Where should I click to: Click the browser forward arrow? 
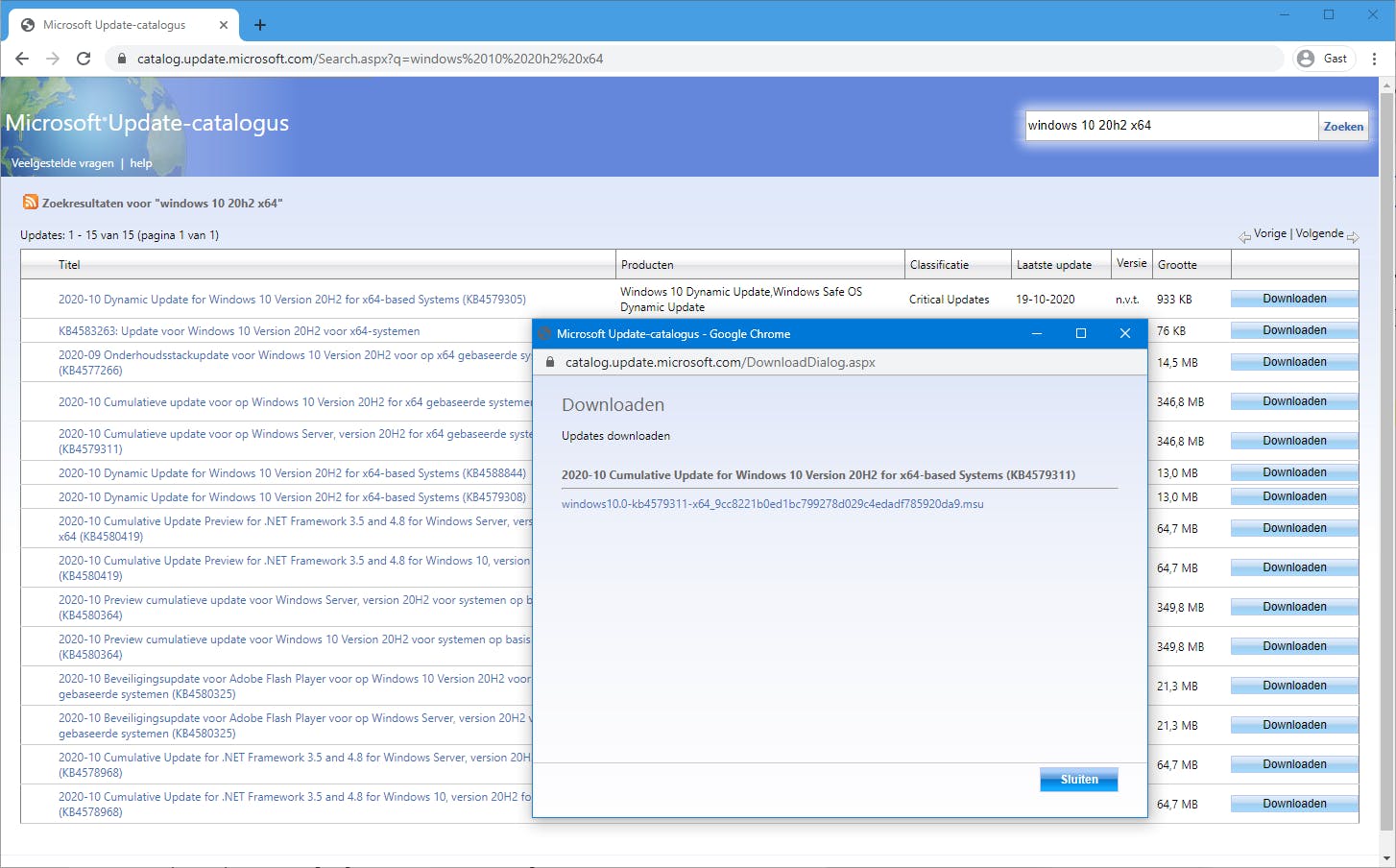coord(53,59)
